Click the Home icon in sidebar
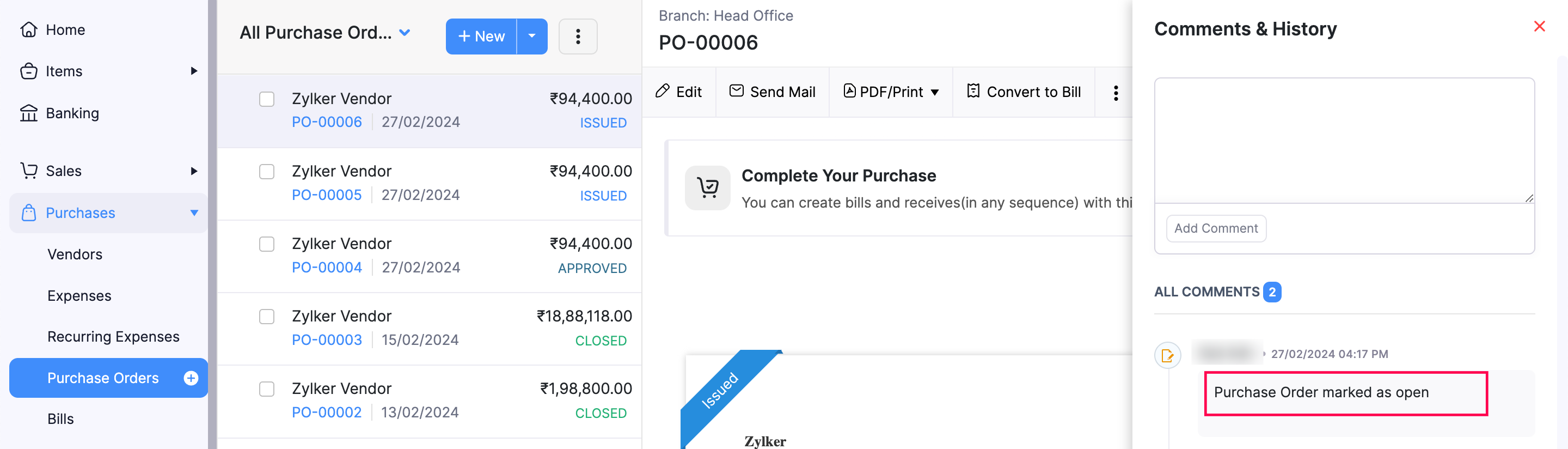1568x449 pixels. pyautogui.click(x=29, y=30)
